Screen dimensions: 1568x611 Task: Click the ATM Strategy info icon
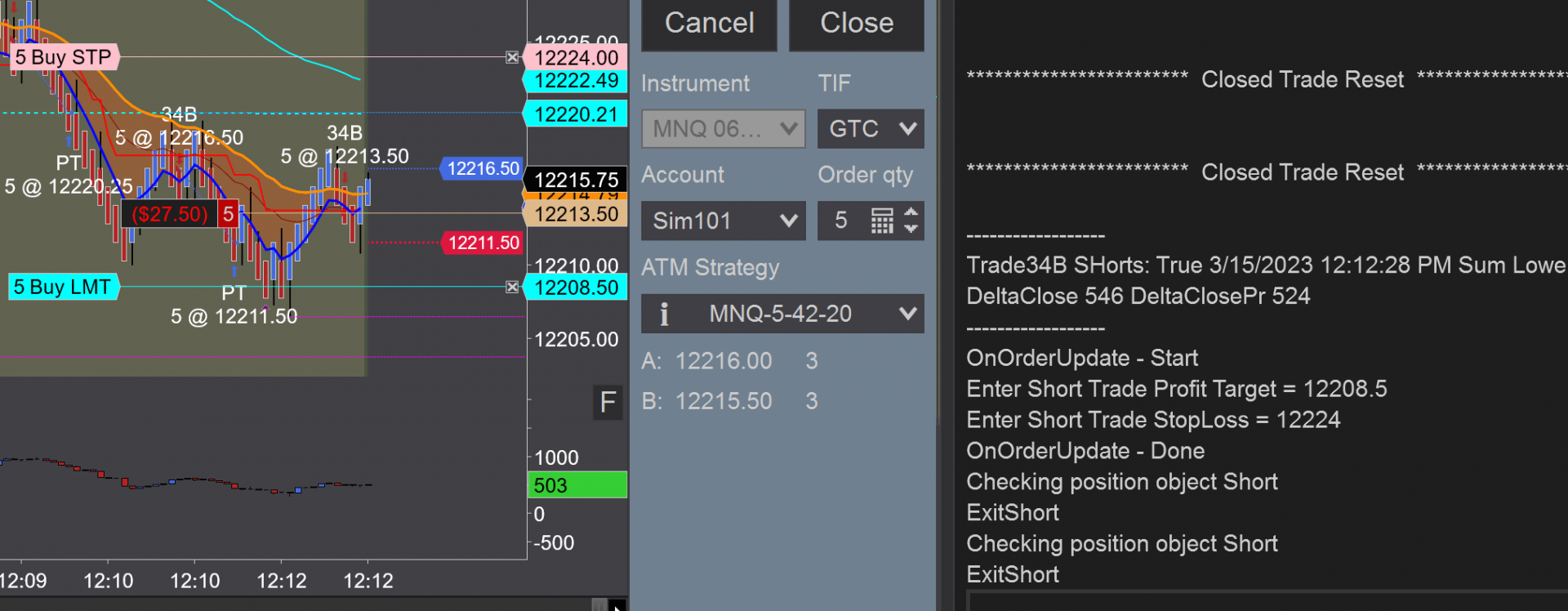664,314
